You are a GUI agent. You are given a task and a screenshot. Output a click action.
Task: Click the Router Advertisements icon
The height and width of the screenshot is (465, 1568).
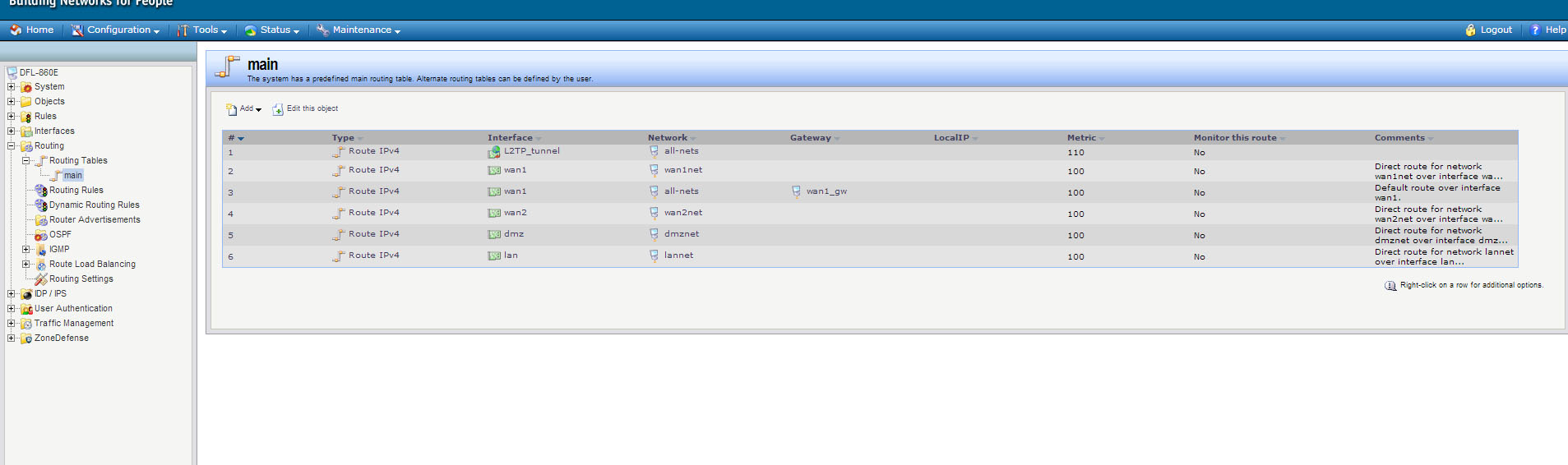[x=40, y=220]
